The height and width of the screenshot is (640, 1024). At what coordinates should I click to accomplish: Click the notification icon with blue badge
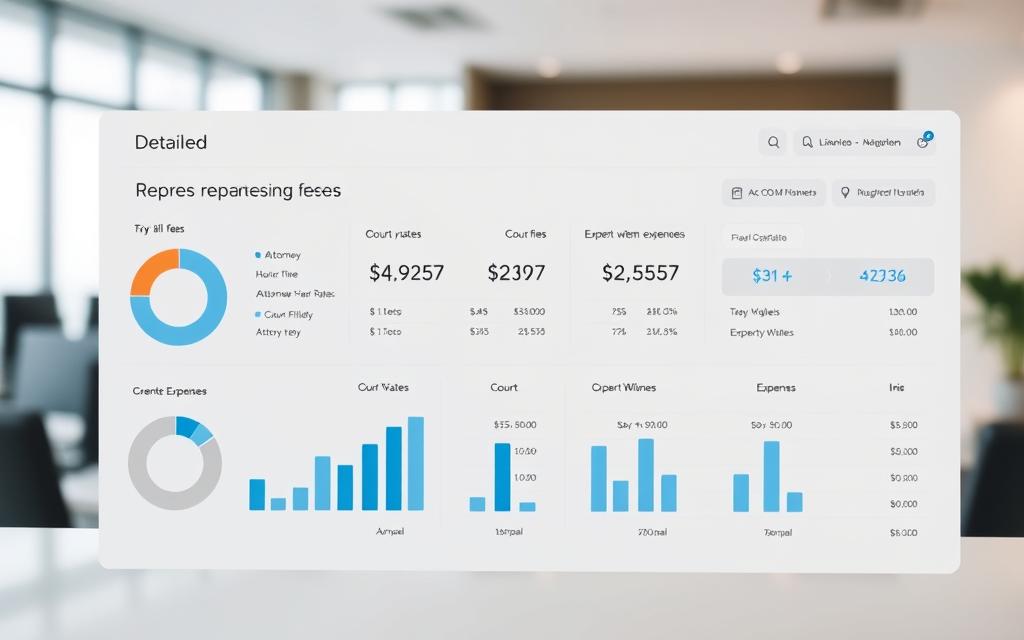pos(924,140)
